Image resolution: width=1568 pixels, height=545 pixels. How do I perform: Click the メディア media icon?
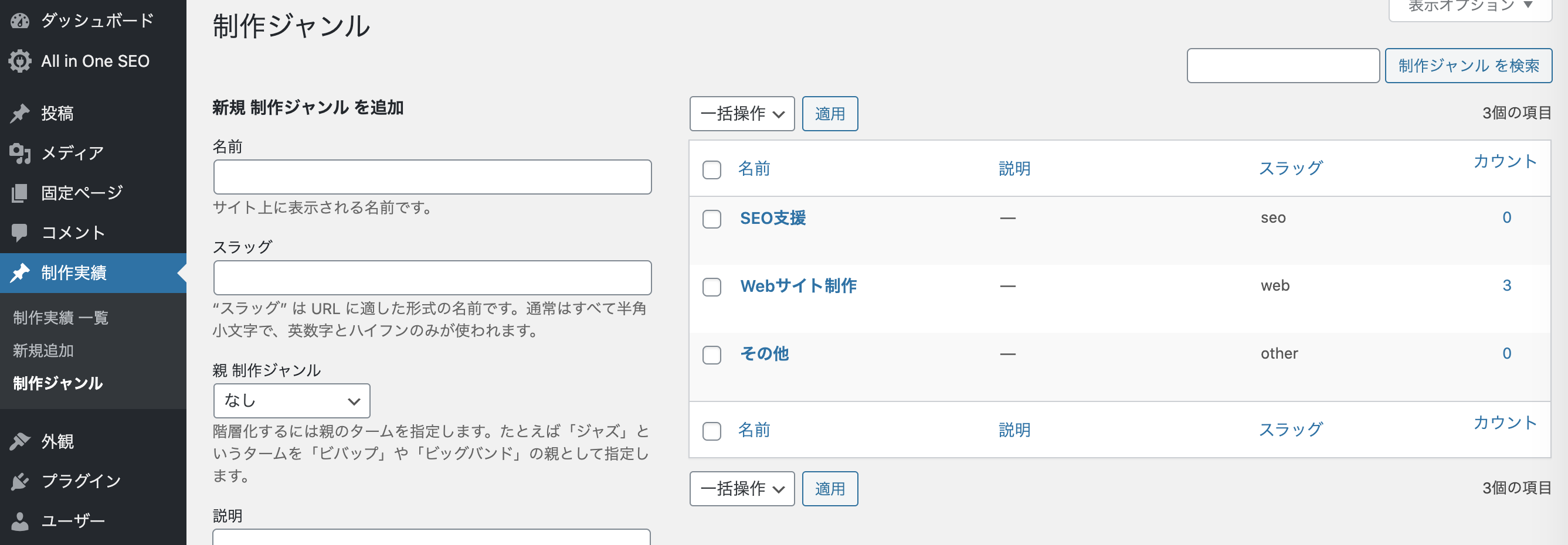19,153
